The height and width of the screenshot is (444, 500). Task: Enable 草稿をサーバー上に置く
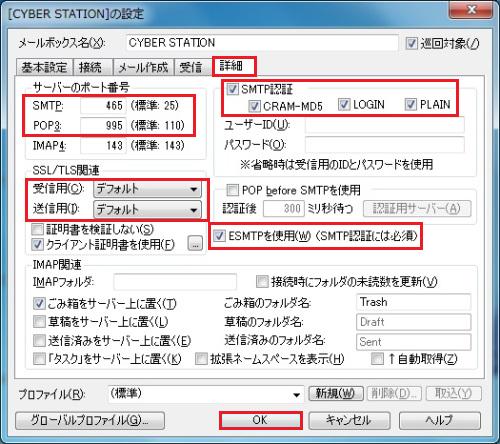[39, 322]
